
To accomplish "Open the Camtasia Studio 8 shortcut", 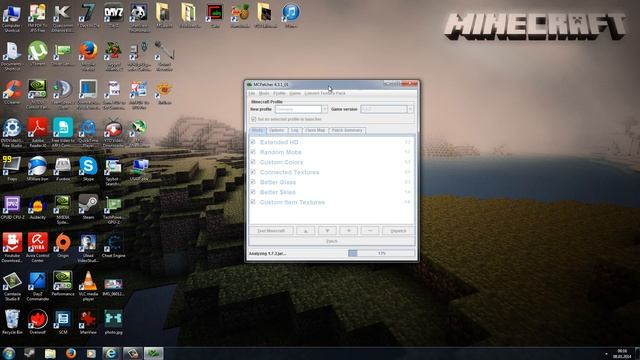I will coord(12,286).
